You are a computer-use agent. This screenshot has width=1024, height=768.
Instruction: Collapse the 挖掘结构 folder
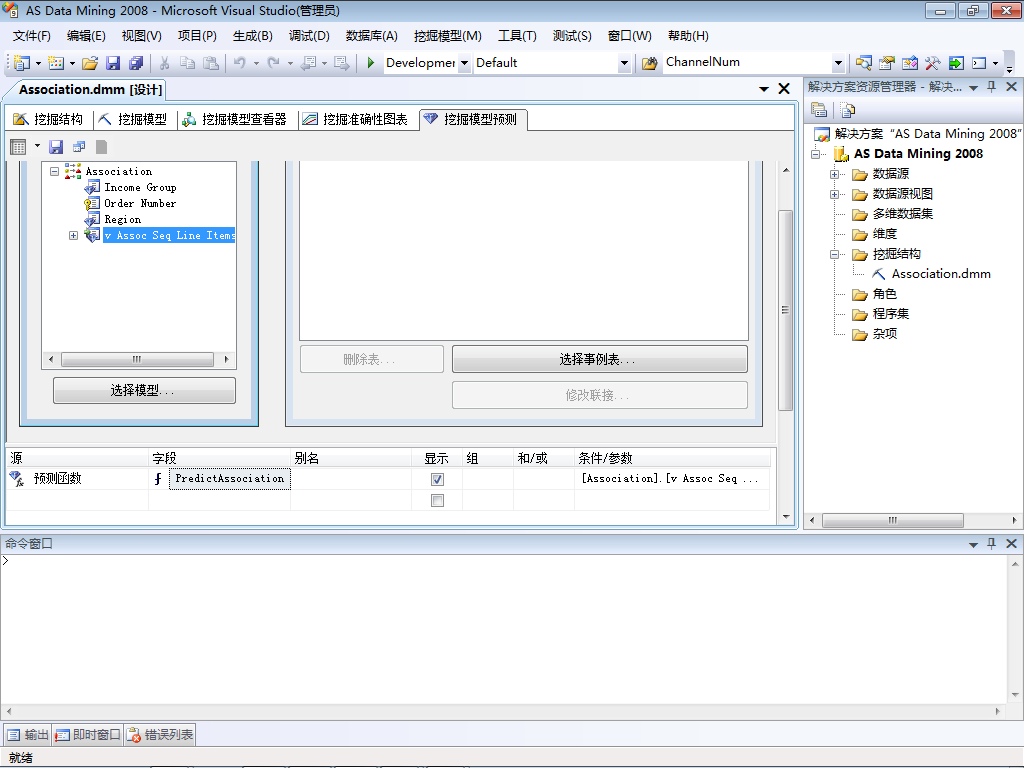[x=834, y=254]
